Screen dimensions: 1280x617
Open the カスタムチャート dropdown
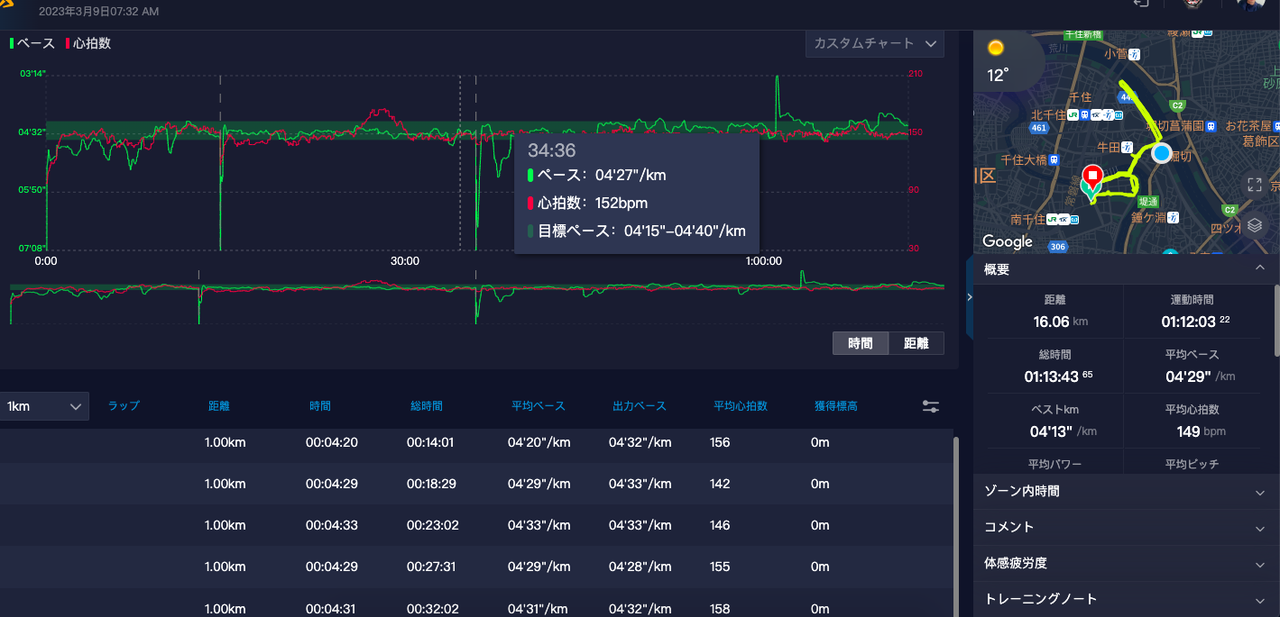[875, 44]
